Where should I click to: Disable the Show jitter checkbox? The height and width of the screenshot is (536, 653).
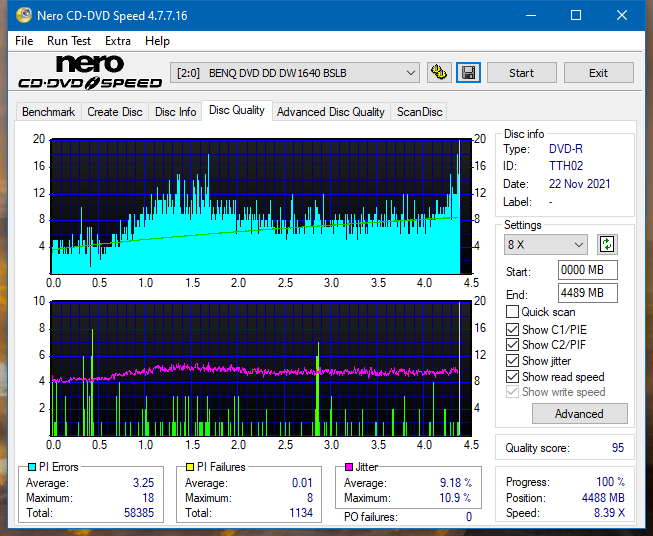pos(512,361)
